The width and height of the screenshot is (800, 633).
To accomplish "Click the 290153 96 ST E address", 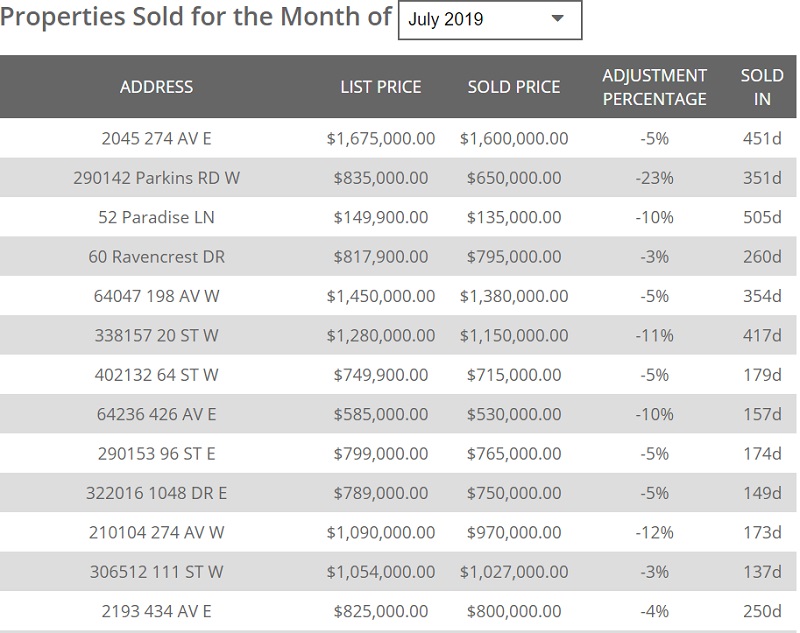I will (156, 454).
